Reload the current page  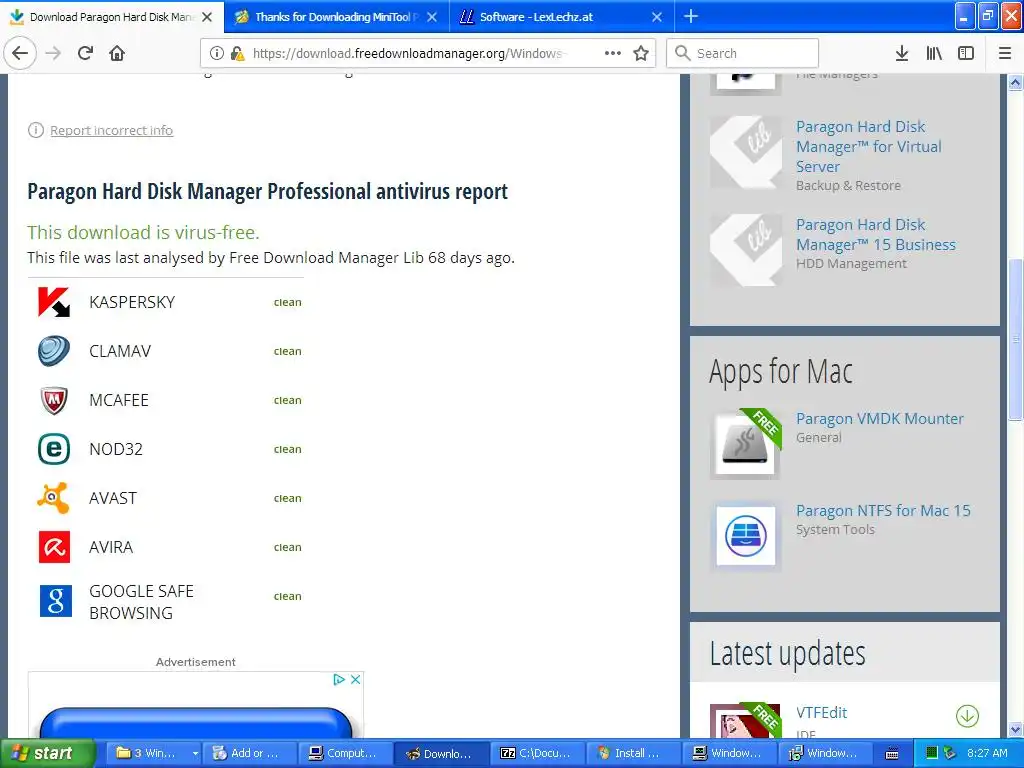(x=85, y=53)
